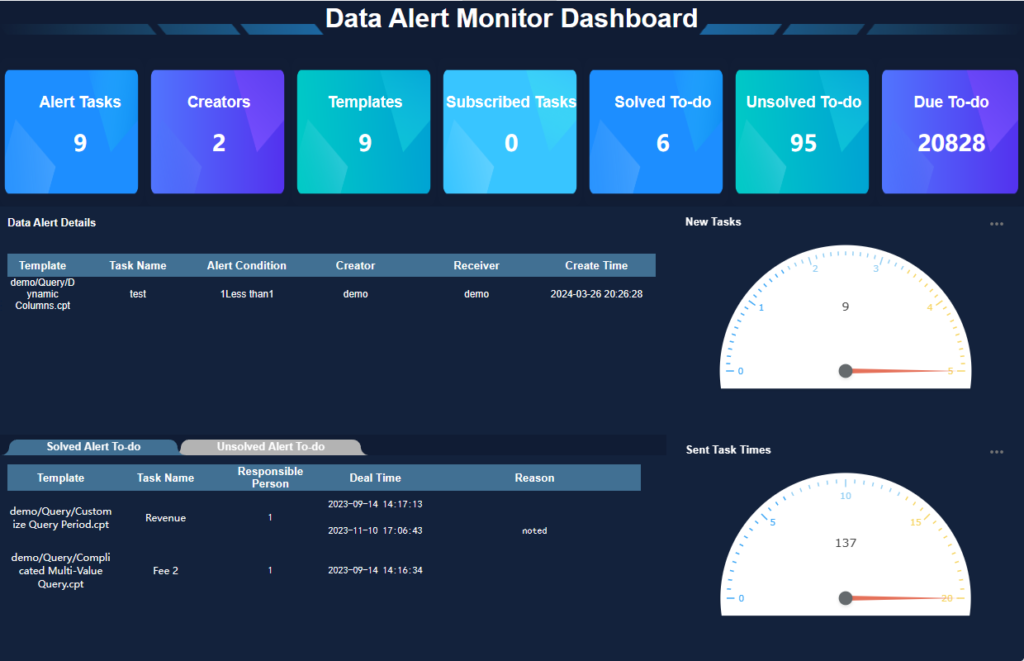Click the Subscribed Tasks card
This screenshot has height=661, width=1024.
click(x=510, y=131)
